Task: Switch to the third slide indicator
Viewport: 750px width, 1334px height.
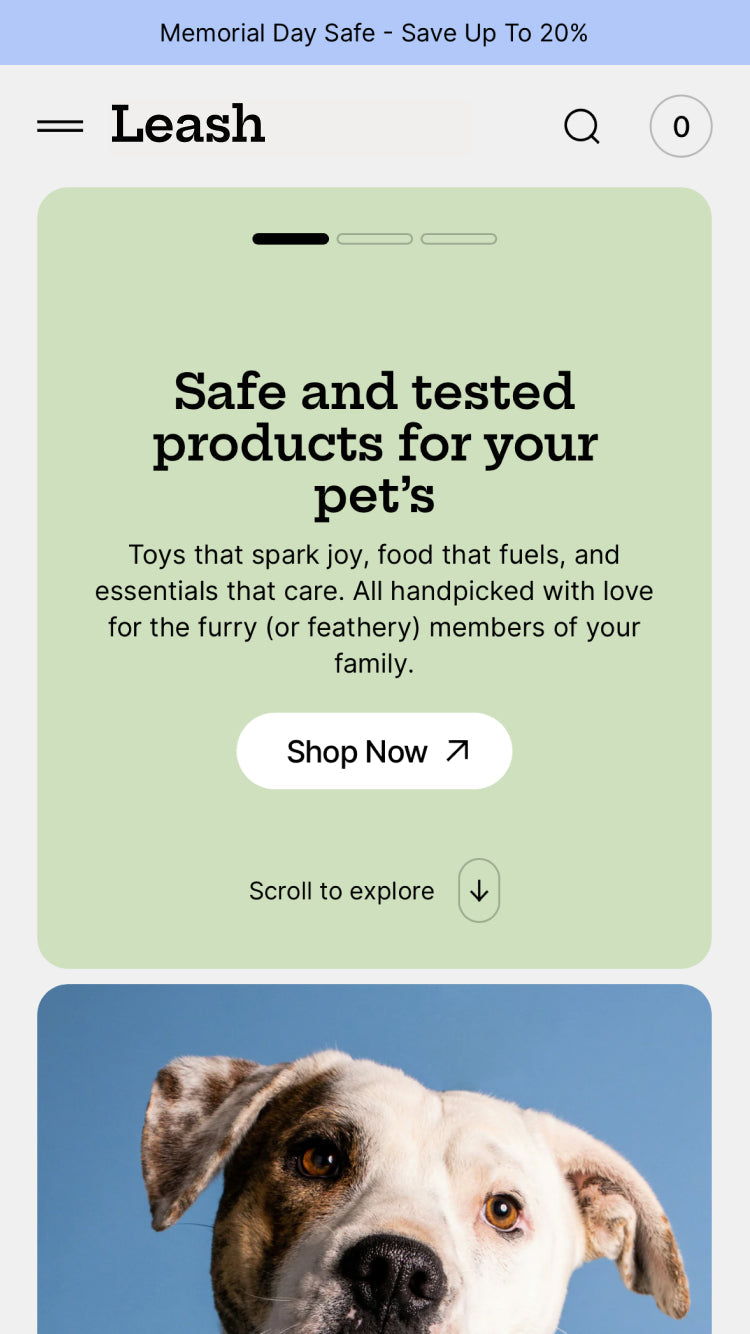Action: [459, 239]
